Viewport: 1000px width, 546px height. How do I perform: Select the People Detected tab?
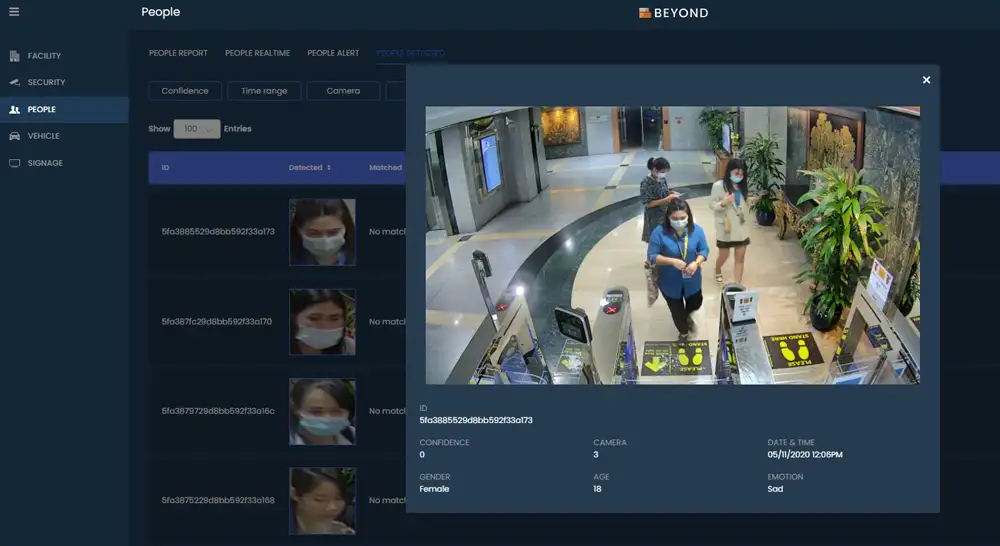pos(410,53)
